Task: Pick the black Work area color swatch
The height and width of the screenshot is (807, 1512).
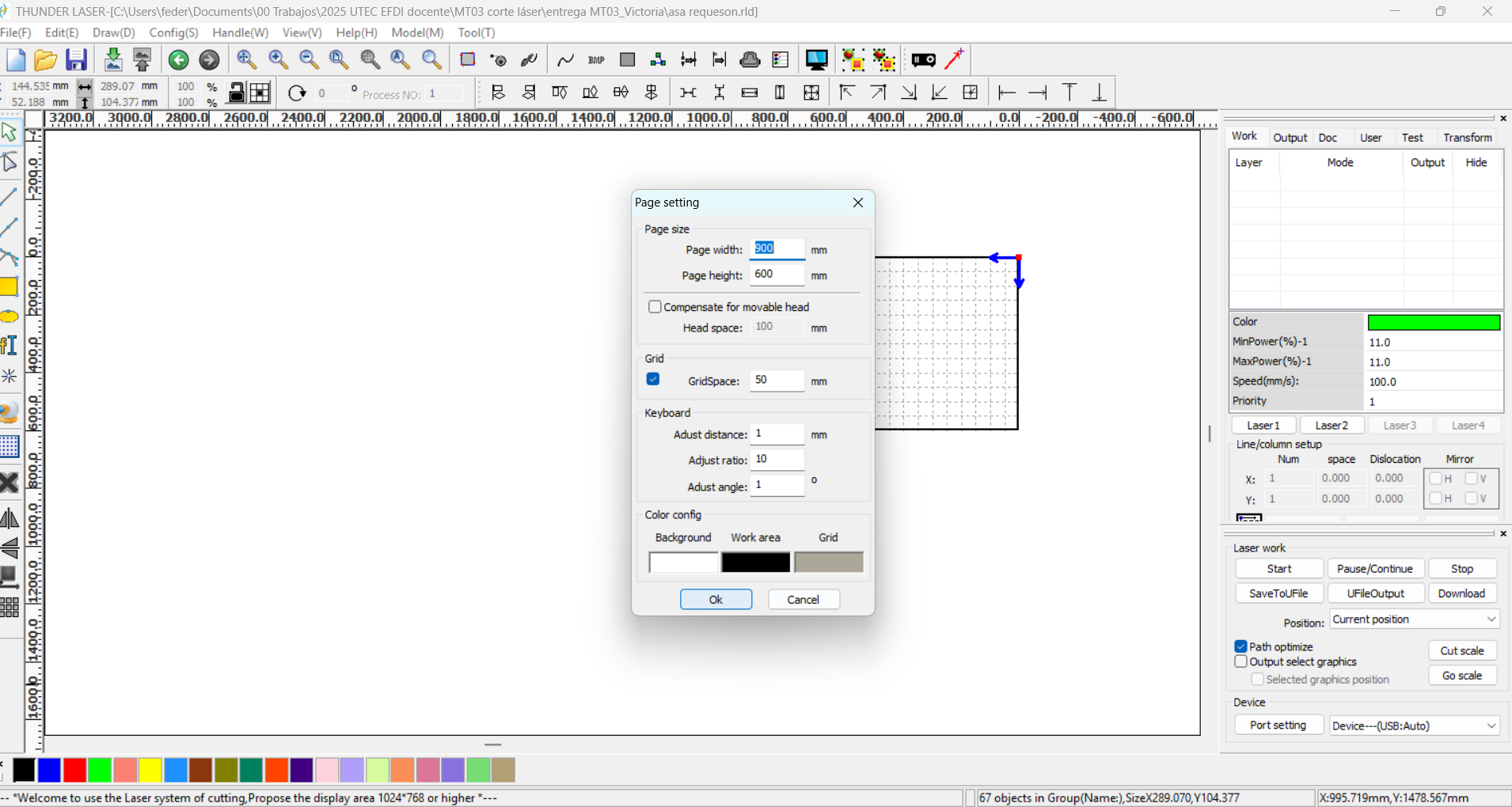Action: coord(755,562)
